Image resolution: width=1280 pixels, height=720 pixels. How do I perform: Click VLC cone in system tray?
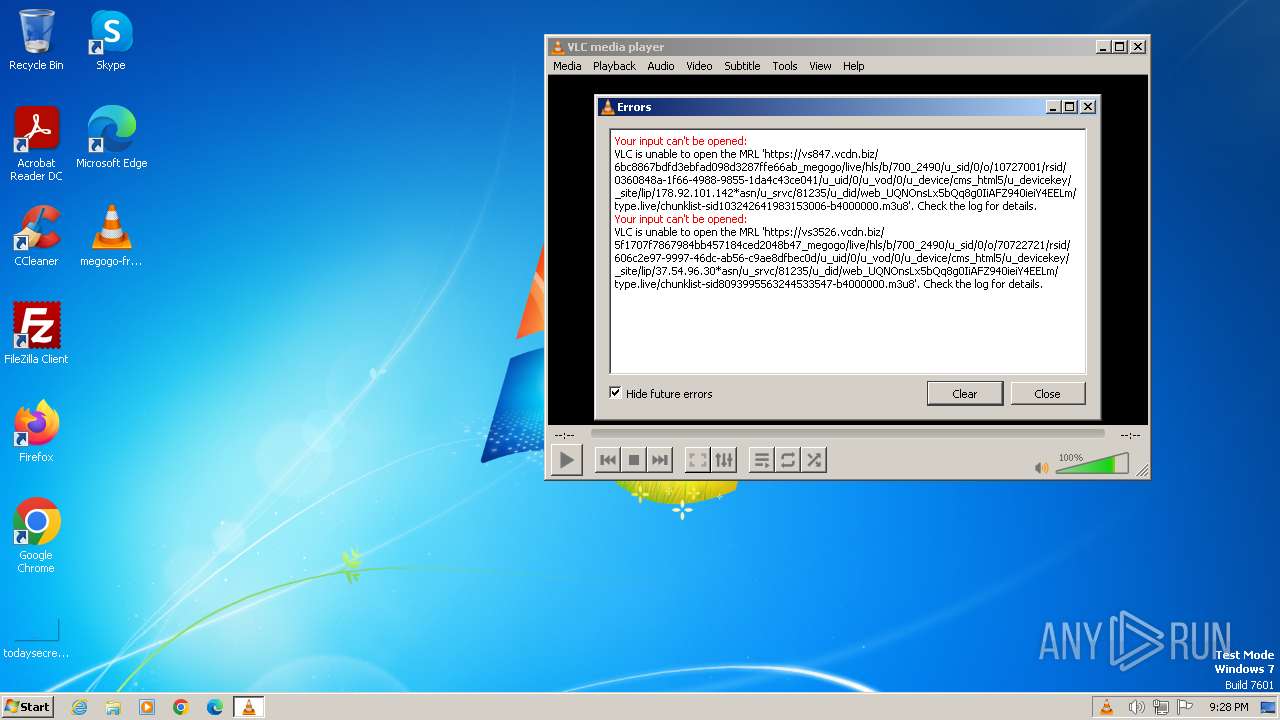click(x=1106, y=707)
